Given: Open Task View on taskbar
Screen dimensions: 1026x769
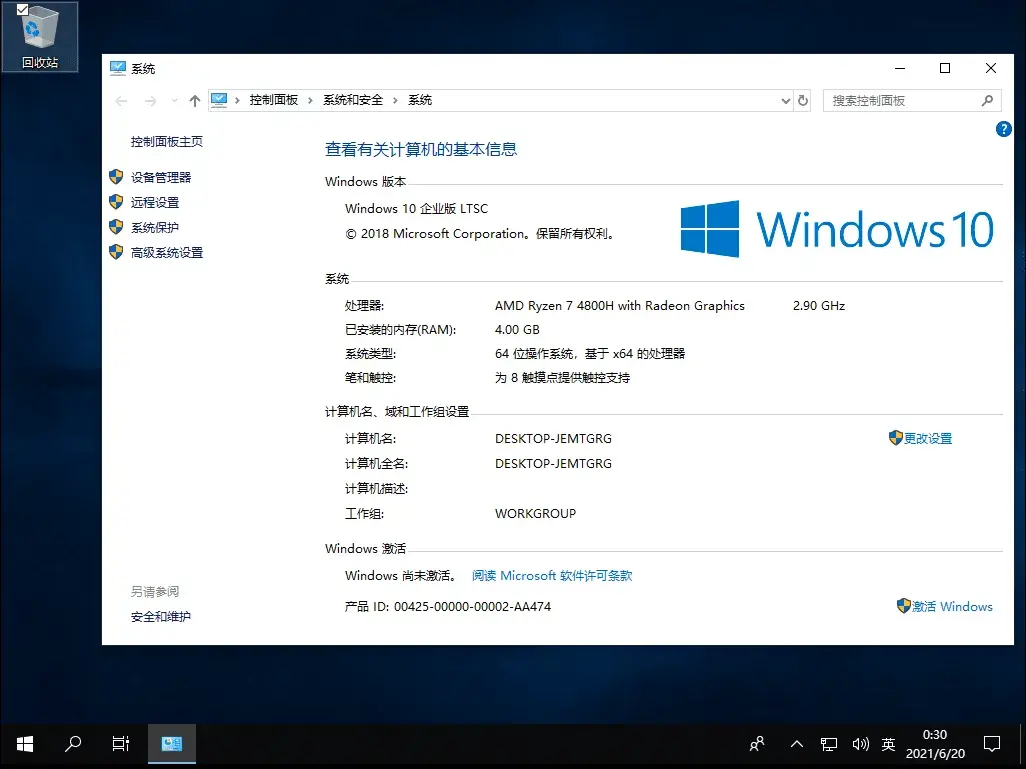Looking at the screenshot, I should click(121, 743).
